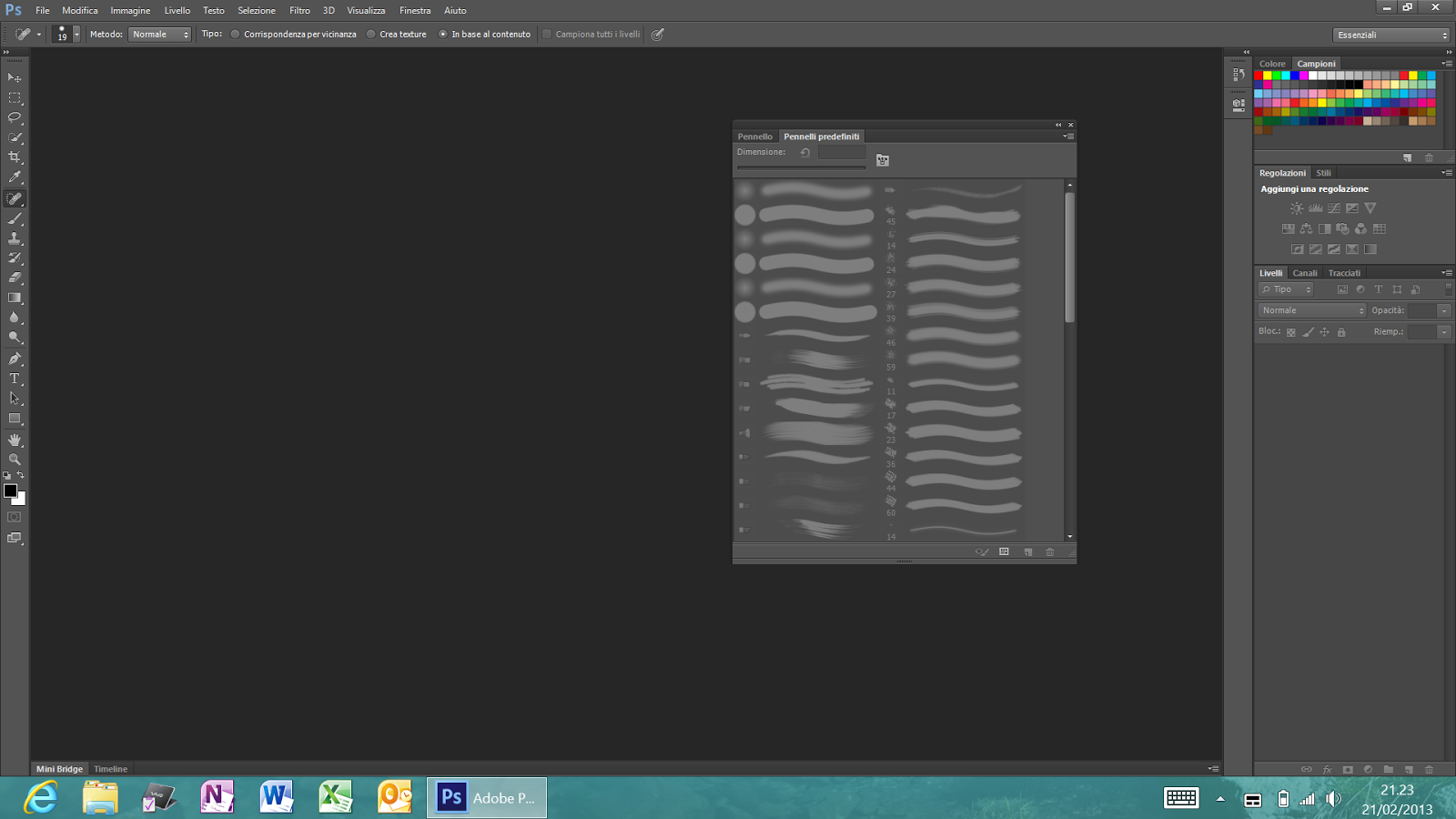Select the Clone Stamp tool
This screenshot has height=819, width=1456.
pos(15,238)
